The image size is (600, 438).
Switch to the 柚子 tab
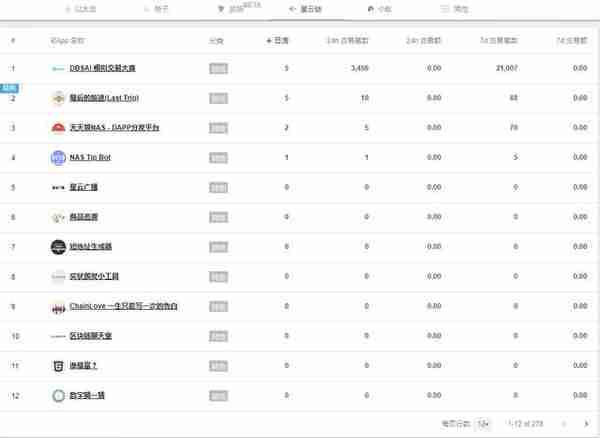click(x=157, y=9)
